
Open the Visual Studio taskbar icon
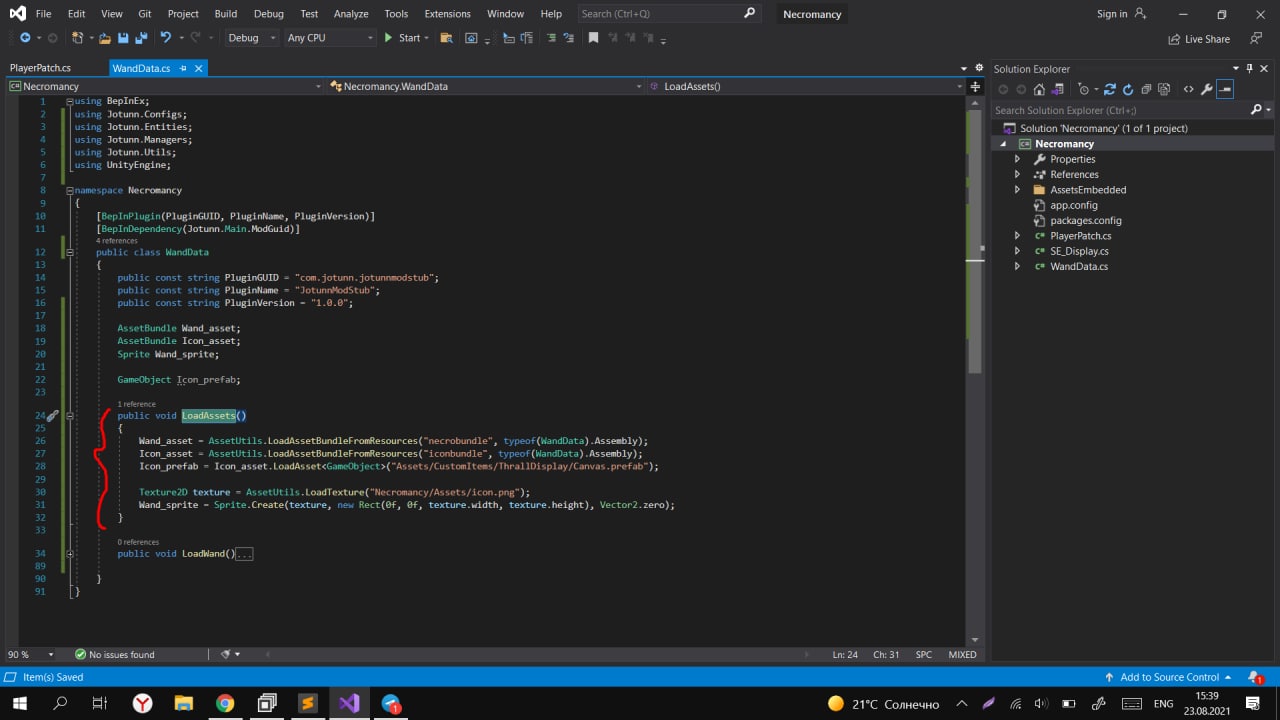(x=348, y=703)
